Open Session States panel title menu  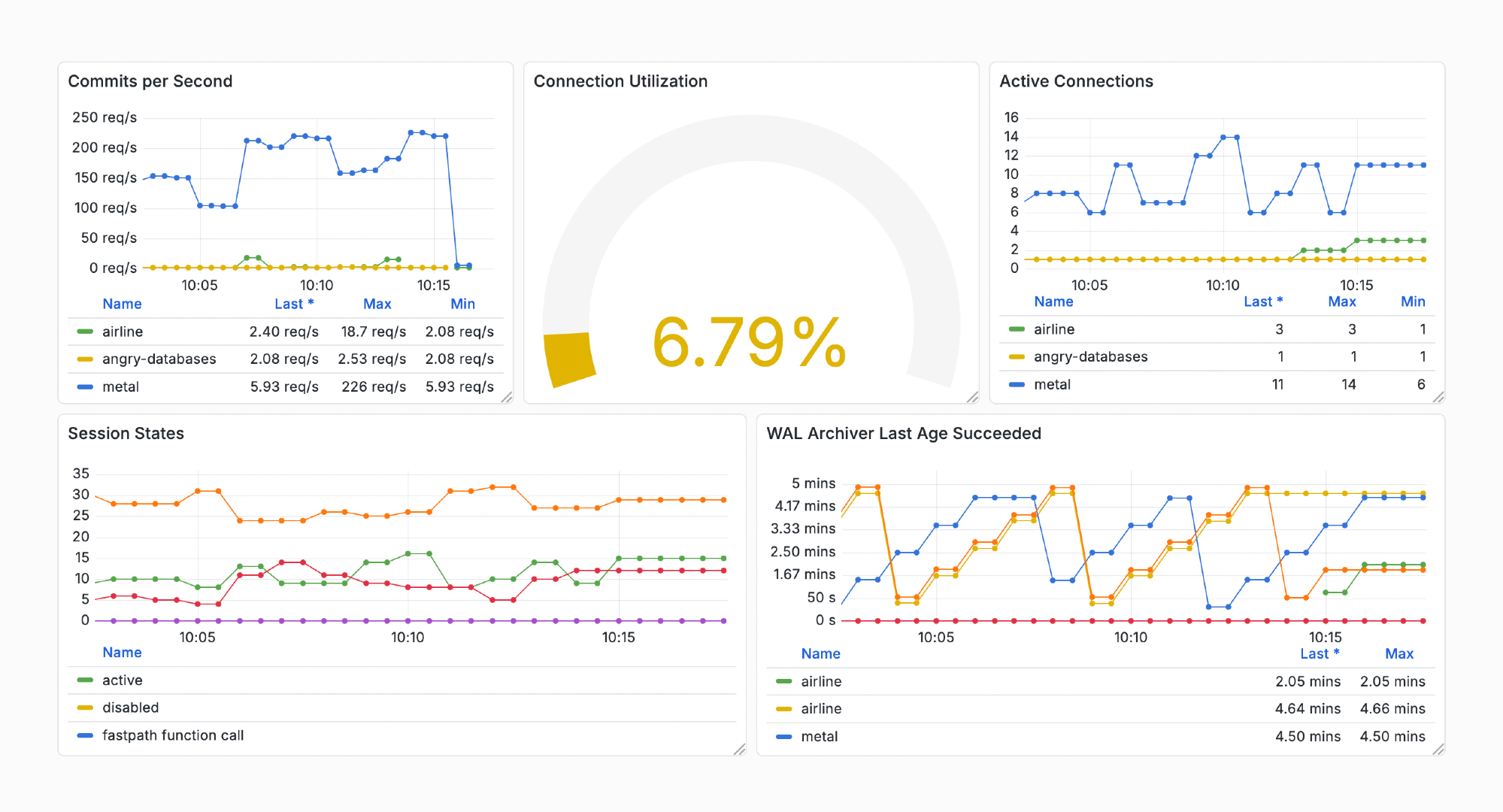pyautogui.click(x=126, y=433)
